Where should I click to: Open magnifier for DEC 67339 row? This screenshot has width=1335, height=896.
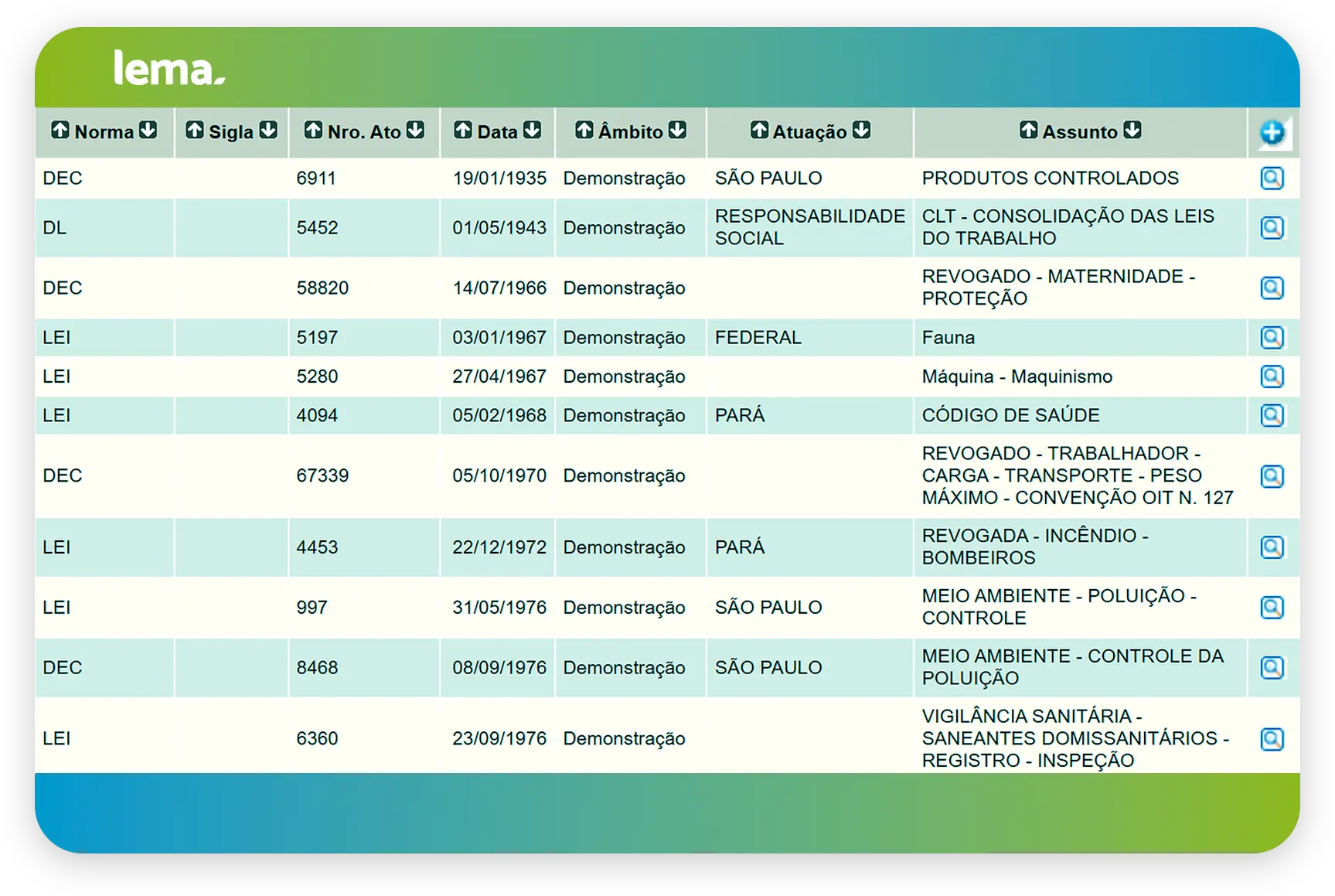[1272, 476]
